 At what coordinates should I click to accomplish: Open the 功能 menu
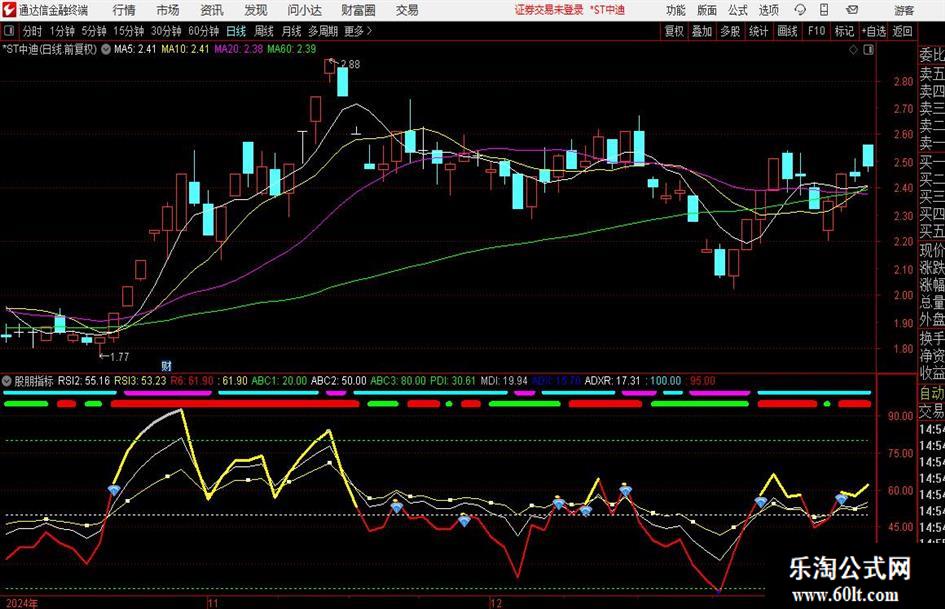point(676,10)
